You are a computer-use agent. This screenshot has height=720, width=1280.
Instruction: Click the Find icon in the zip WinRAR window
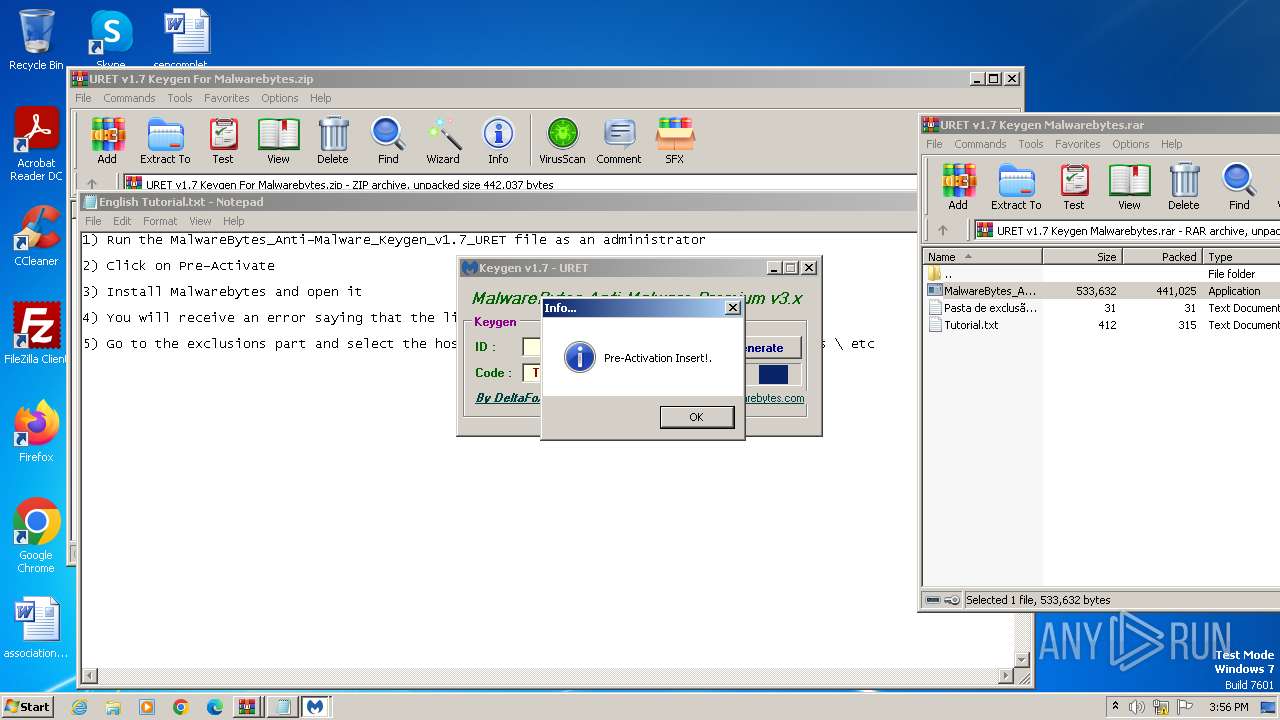click(388, 141)
